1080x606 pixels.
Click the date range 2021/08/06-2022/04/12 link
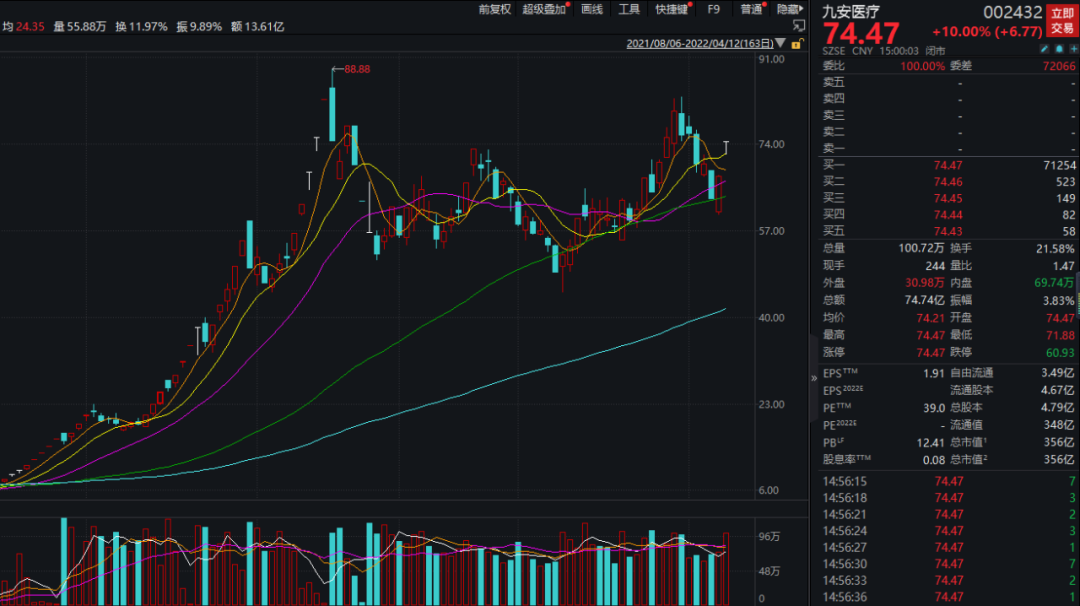coord(699,44)
